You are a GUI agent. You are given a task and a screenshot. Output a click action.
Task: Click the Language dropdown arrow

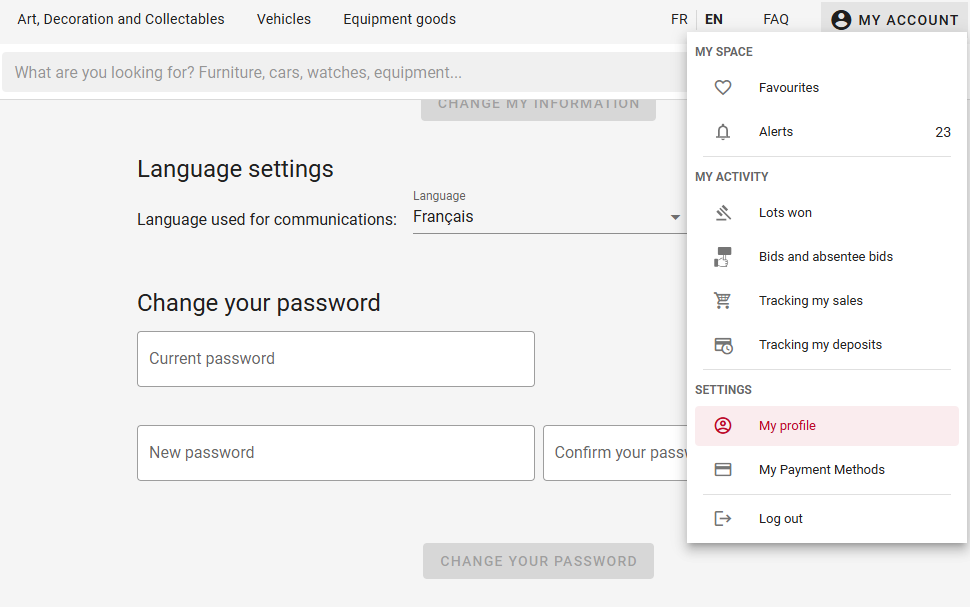tap(675, 217)
